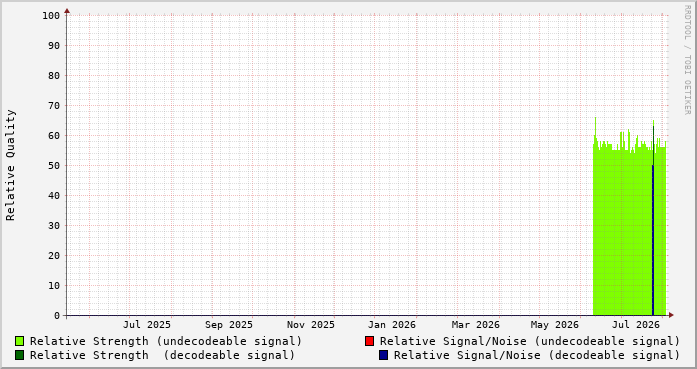Select Relative Signal/Noise (decodeable signal) legend text

pos(537,356)
